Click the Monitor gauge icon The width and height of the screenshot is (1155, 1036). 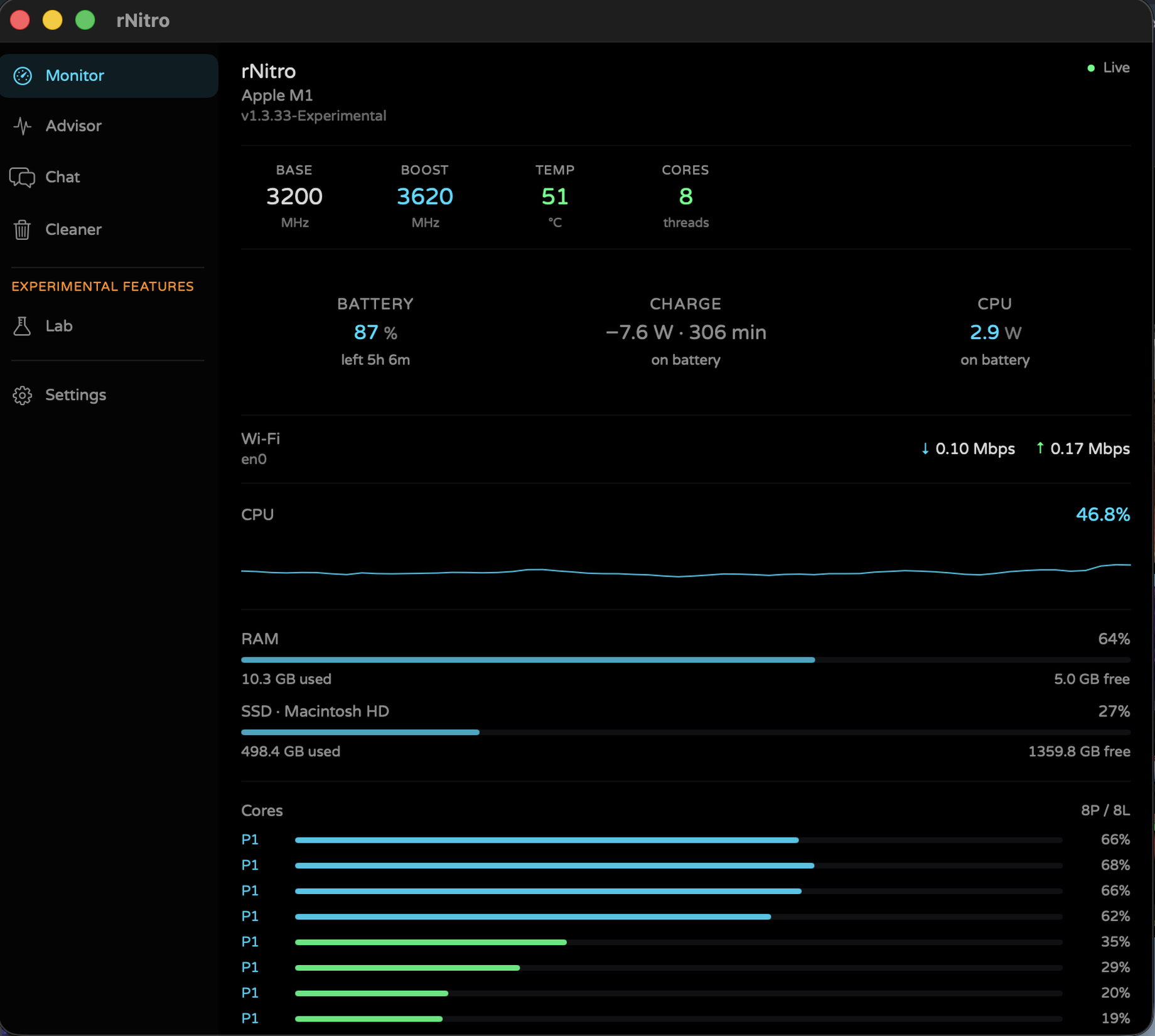tap(23, 76)
